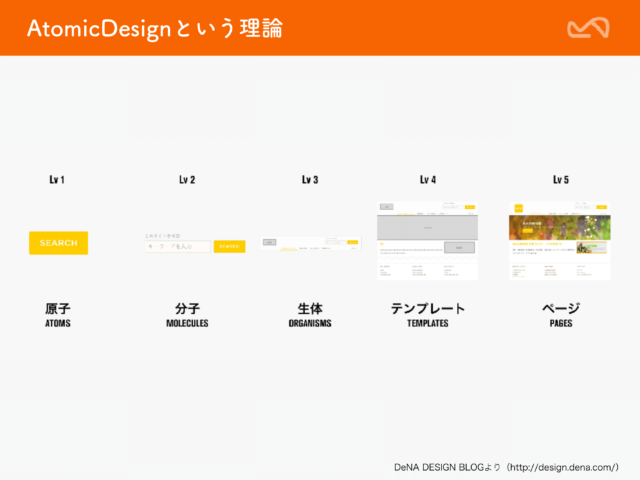Image resolution: width=640 pixels, height=480 pixels.
Task: Select the Lv 5 label
Action: (x=561, y=180)
